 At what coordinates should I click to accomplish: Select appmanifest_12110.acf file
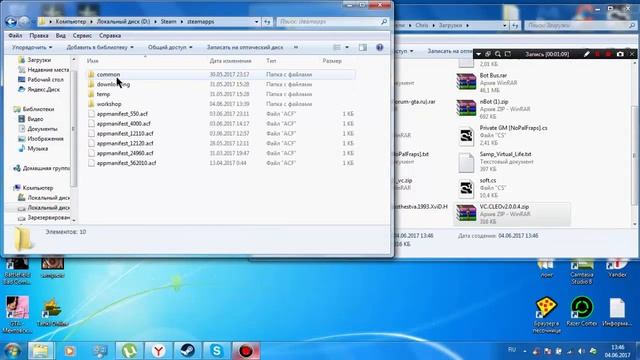[x=125, y=133]
